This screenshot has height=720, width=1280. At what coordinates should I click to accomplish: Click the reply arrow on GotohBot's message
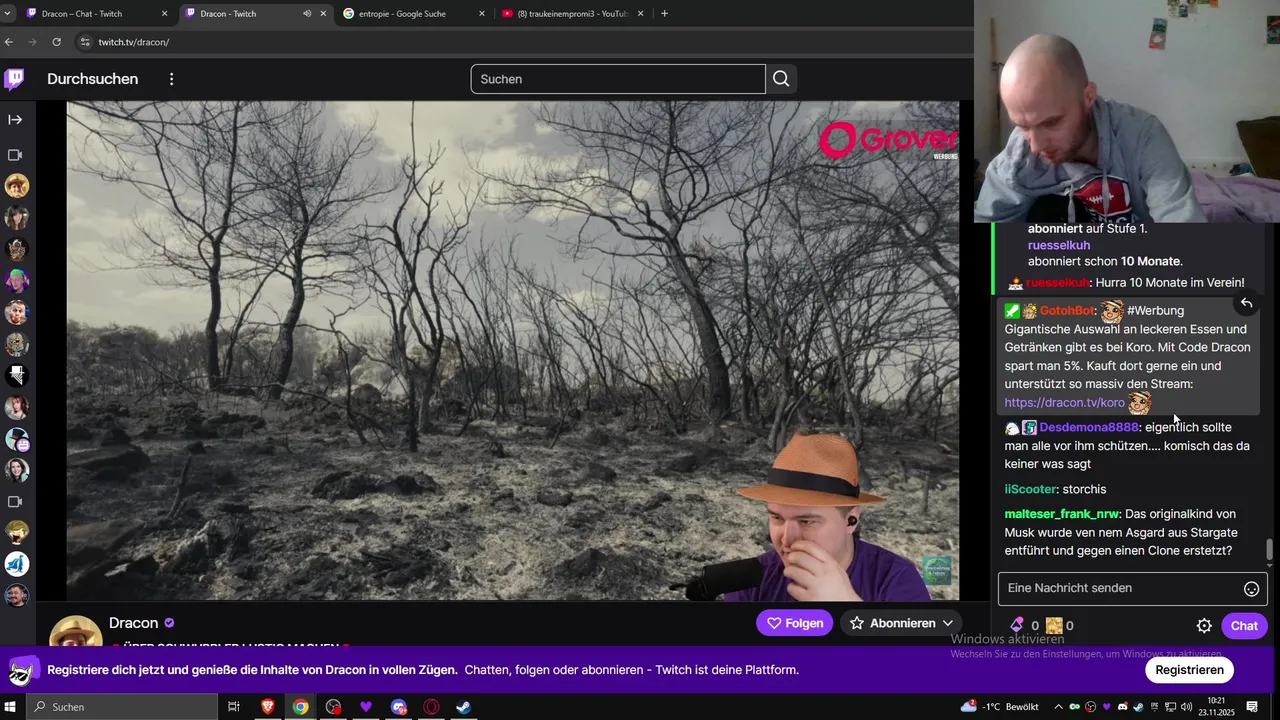(x=1246, y=303)
